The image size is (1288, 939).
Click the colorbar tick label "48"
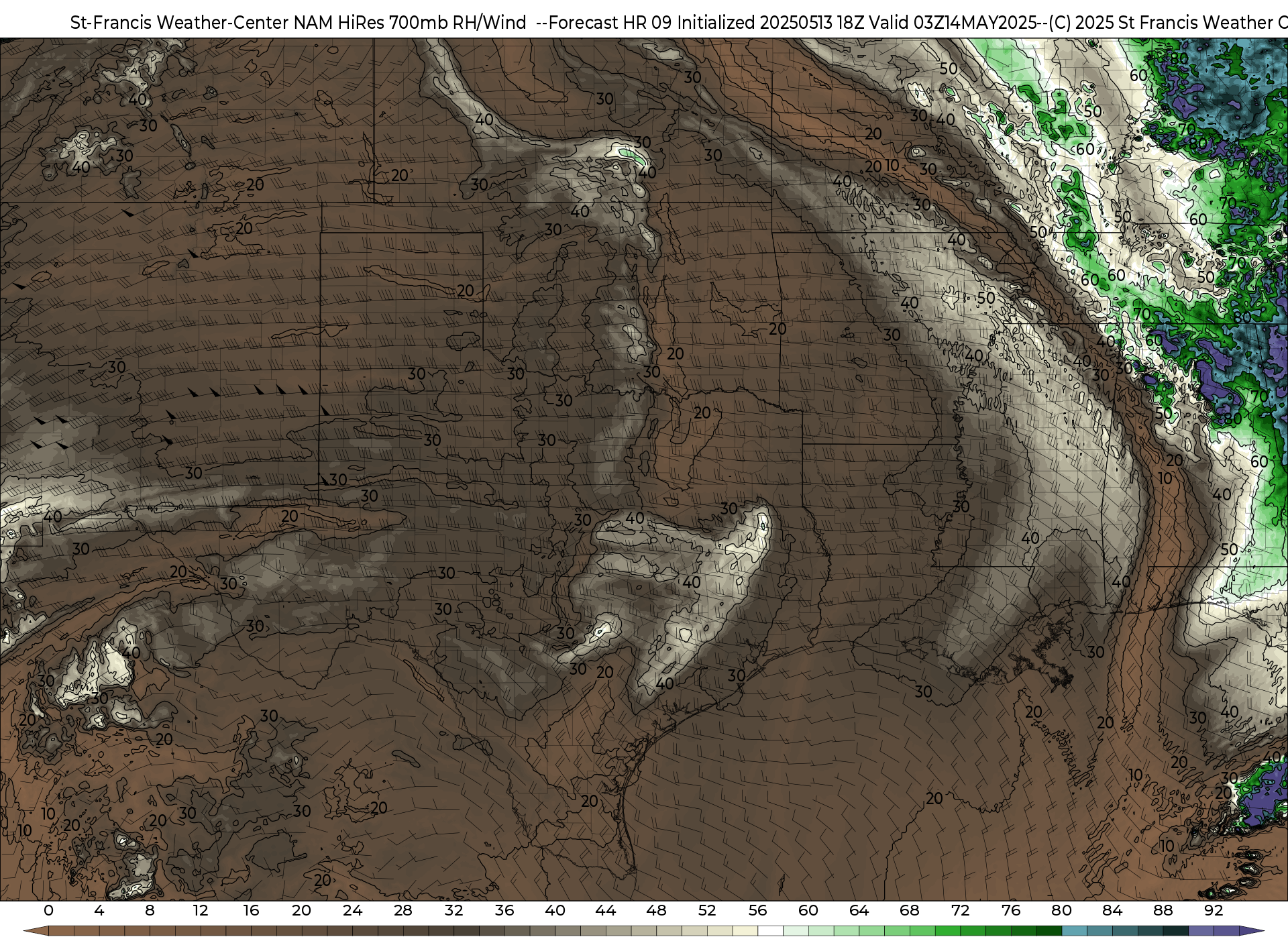point(656,910)
